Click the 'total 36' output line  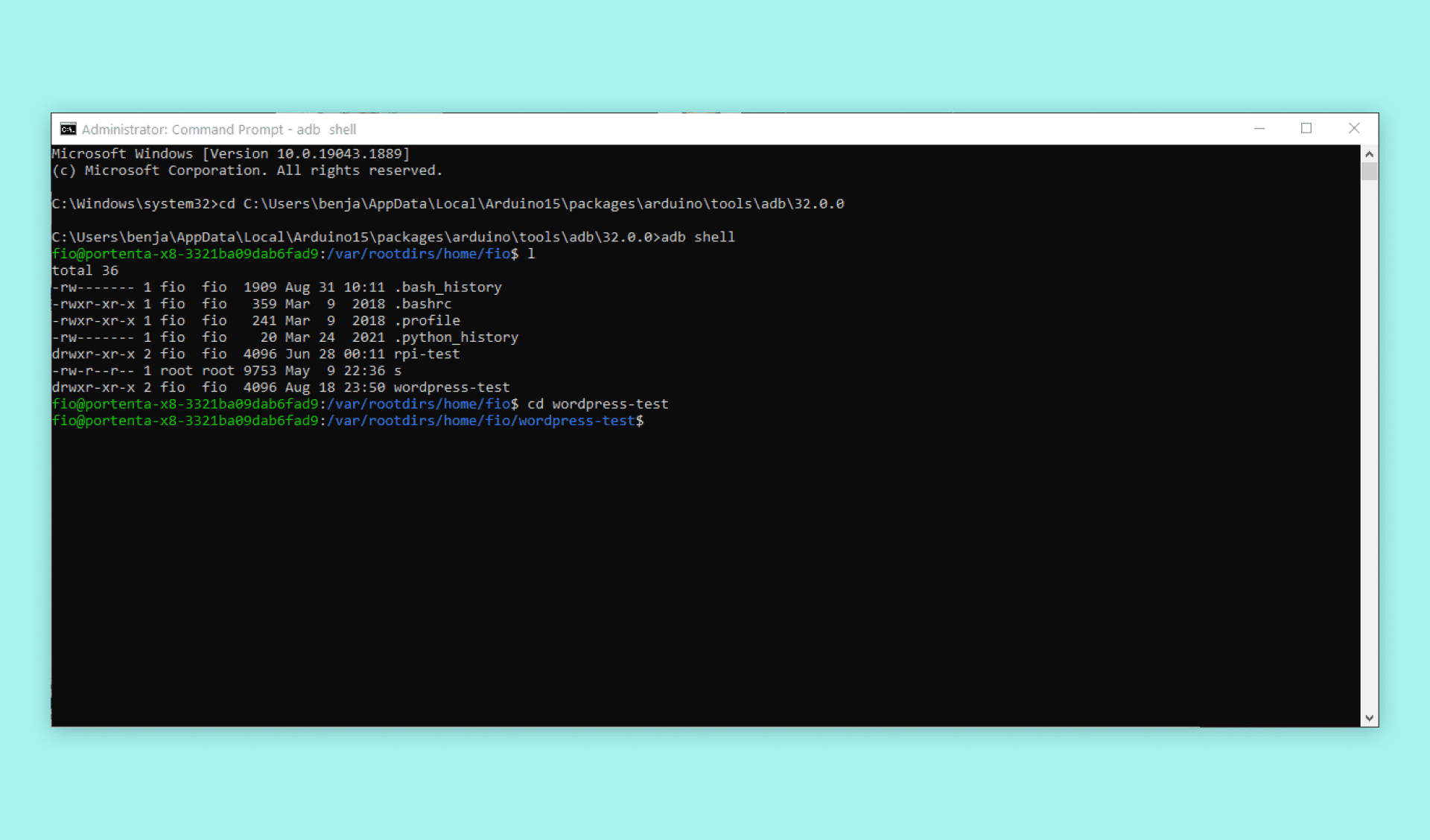85,270
